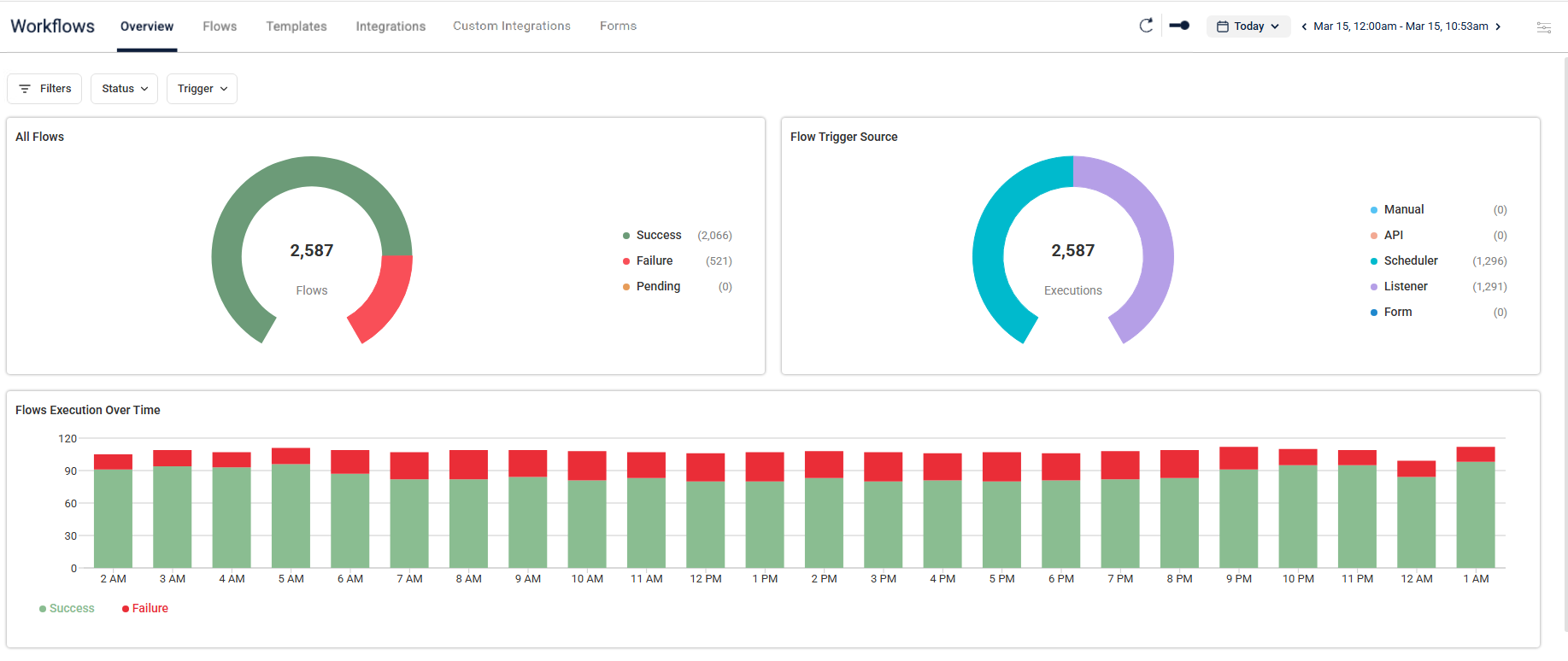The image size is (1568, 661).
Task: Click the 2,587 Executions total
Action: pos(1072,250)
